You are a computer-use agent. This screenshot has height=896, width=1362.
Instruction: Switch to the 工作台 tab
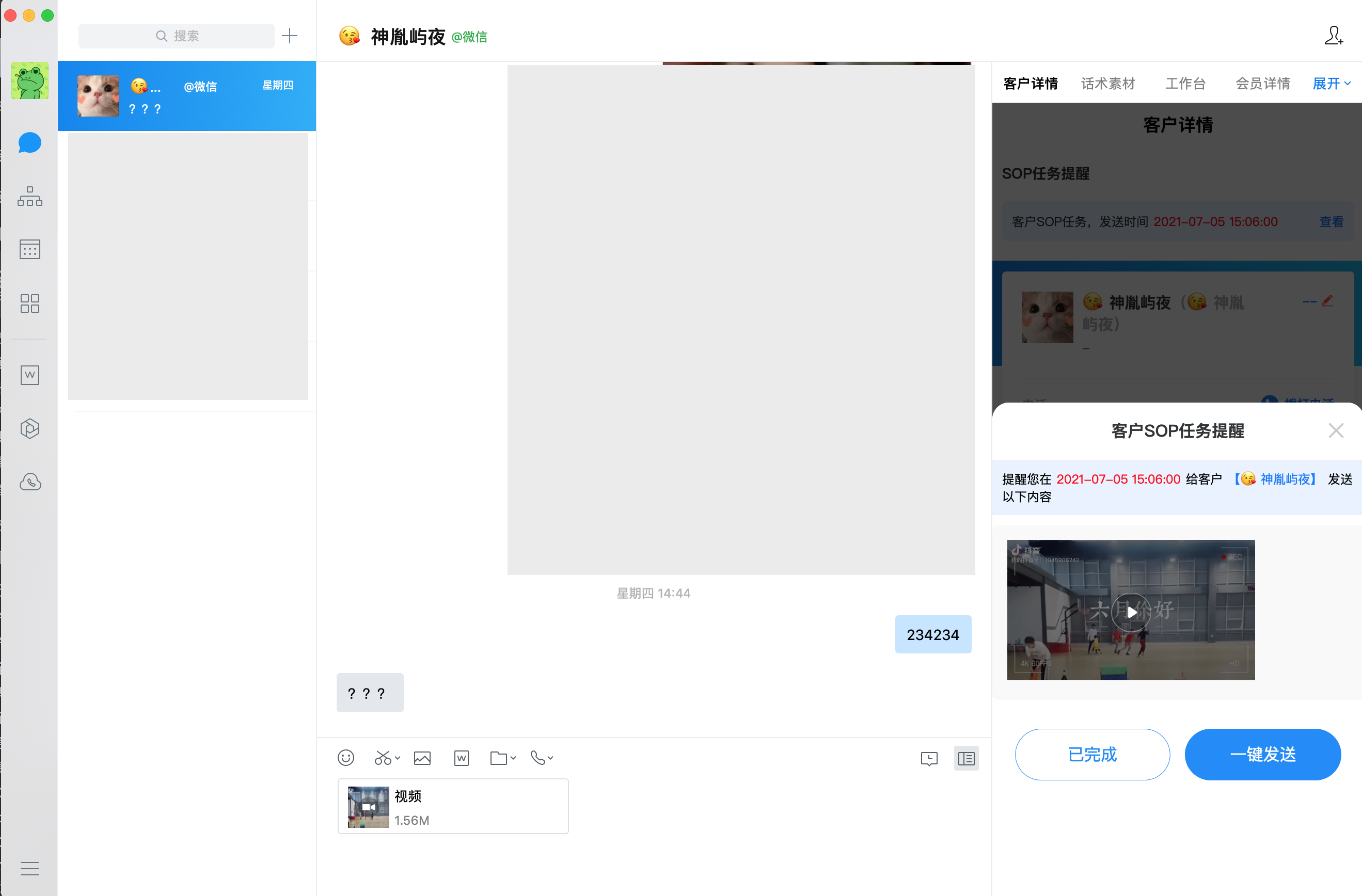[x=1185, y=84]
